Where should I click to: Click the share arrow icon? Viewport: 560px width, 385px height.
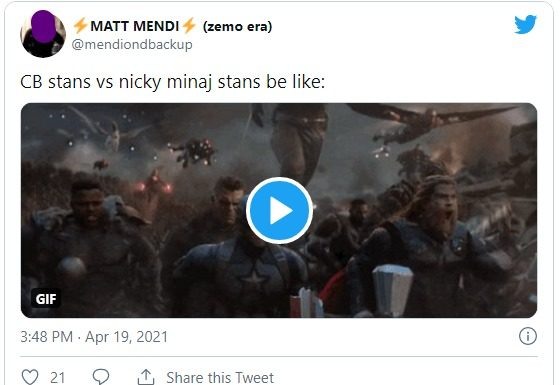pos(146,377)
